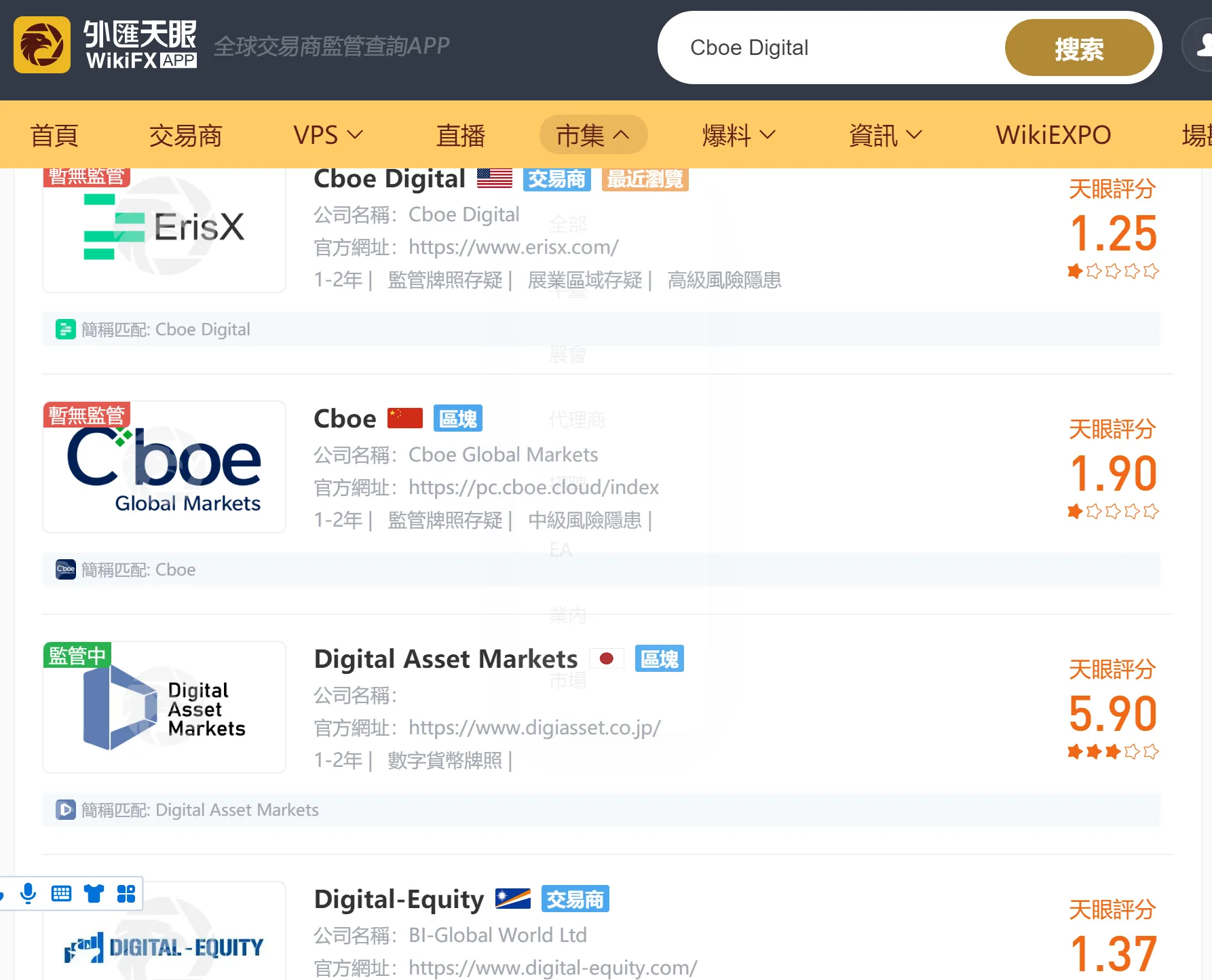Click the 暫無監管 badge on Cboe logo
Image resolution: width=1212 pixels, height=980 pixels.
[87, 415]
